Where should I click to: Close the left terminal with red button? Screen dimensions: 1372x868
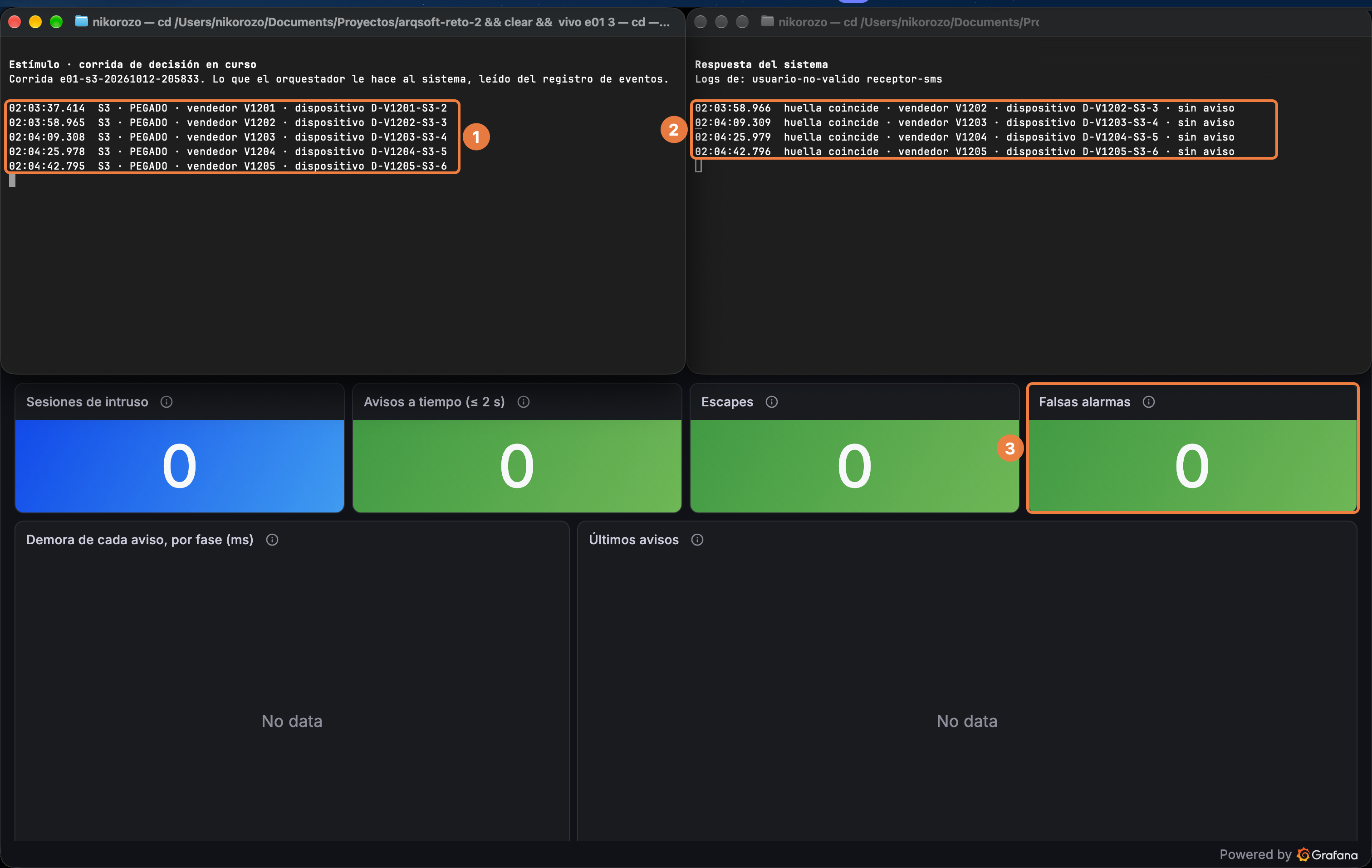click(x=15, y=22)
